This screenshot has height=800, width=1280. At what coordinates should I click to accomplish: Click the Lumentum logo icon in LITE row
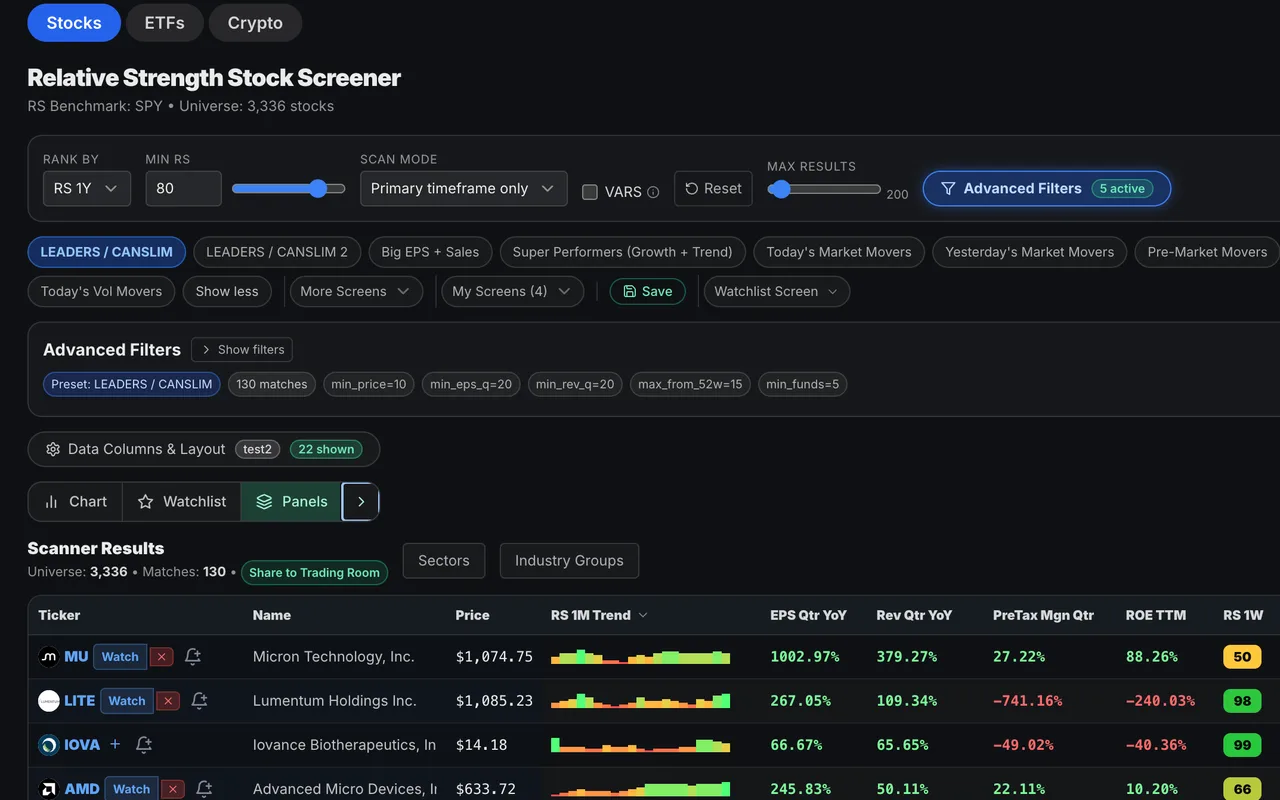tap(48, 701)
